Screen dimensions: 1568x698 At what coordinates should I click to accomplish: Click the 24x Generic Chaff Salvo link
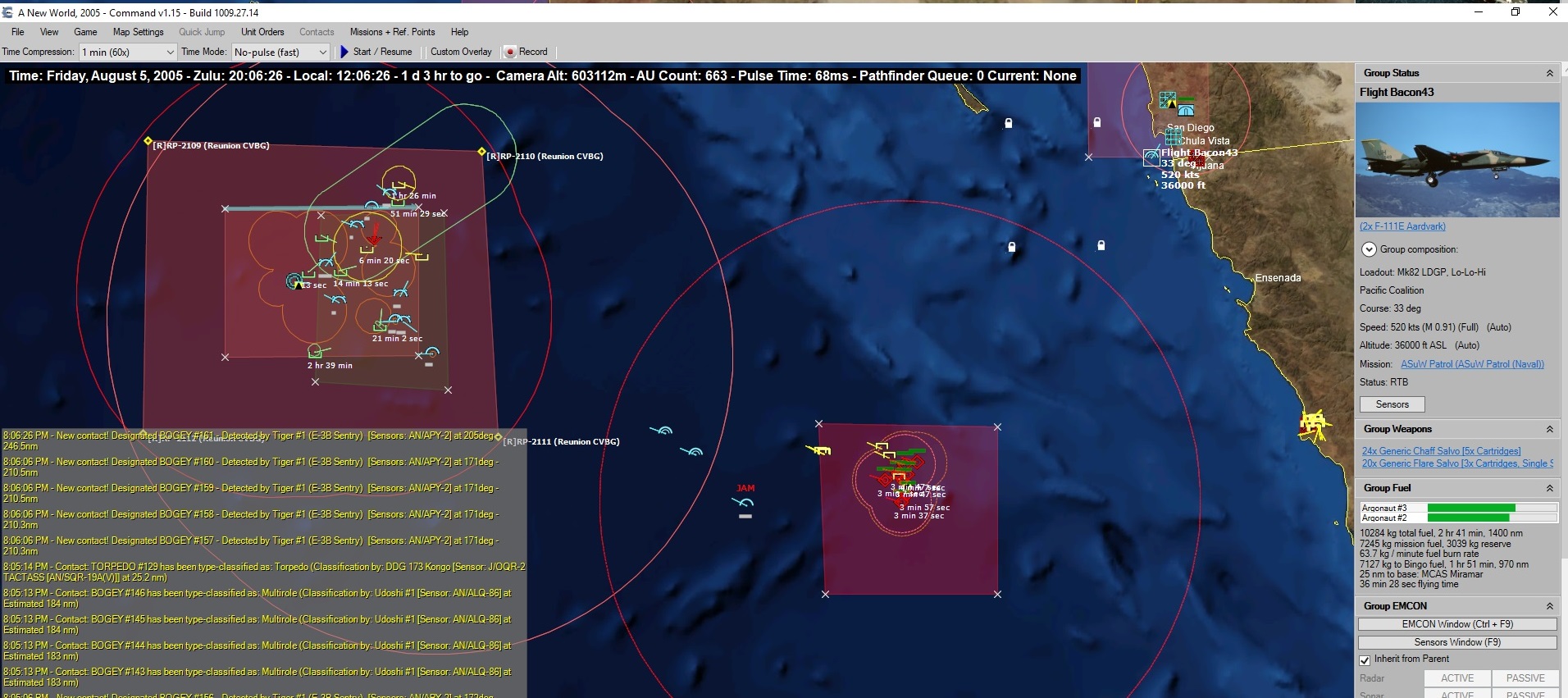pyautogui.click(x=1441, y=451)
